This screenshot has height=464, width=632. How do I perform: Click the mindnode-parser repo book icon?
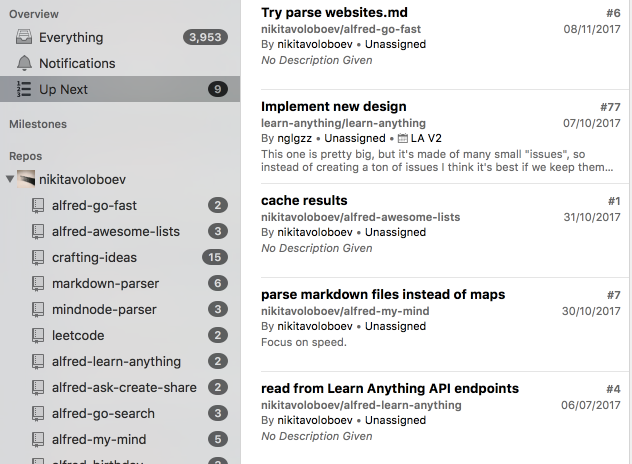(38, 310)
